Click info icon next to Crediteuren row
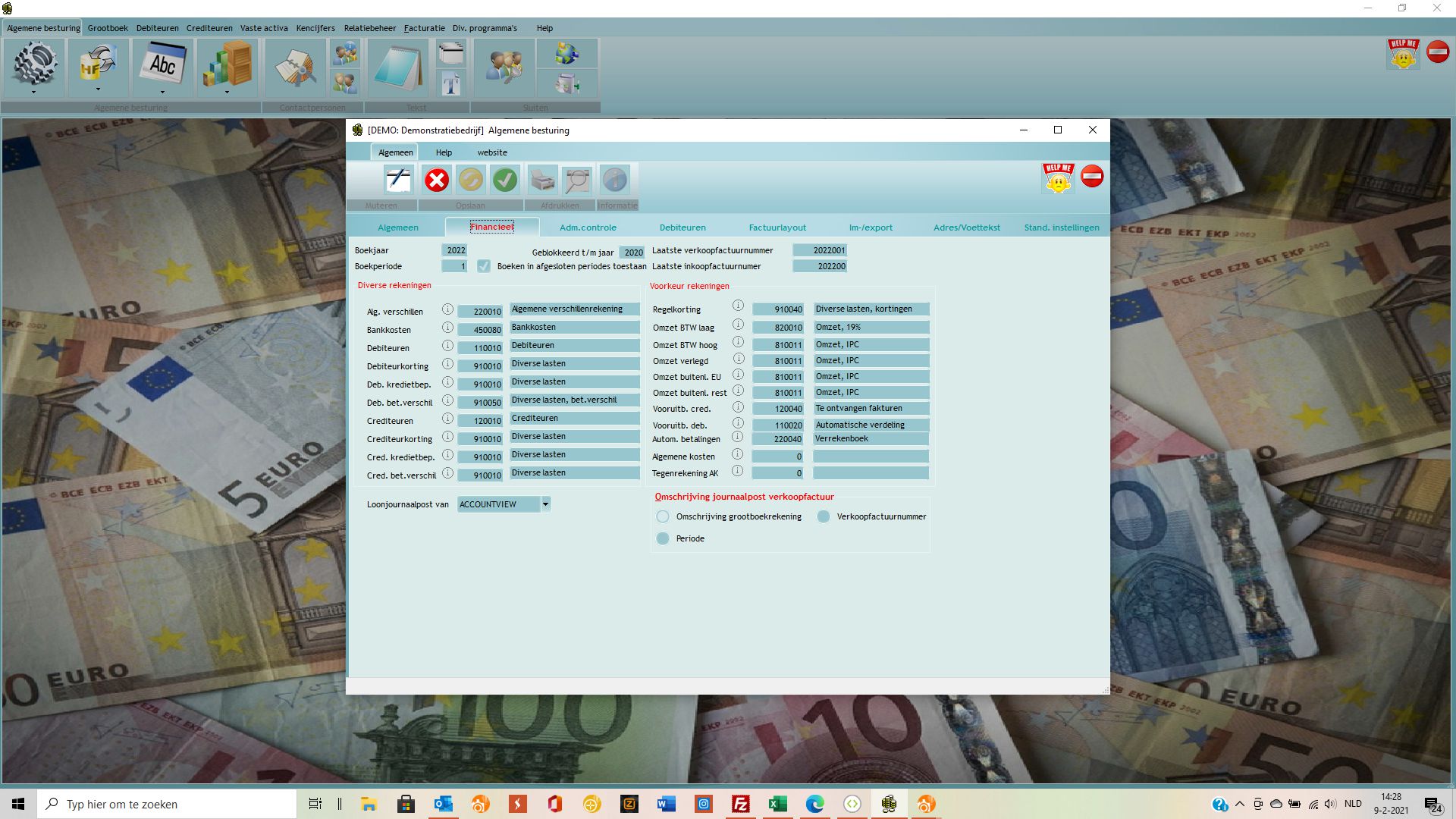1456x819 pixels. [x=447, y=419]
